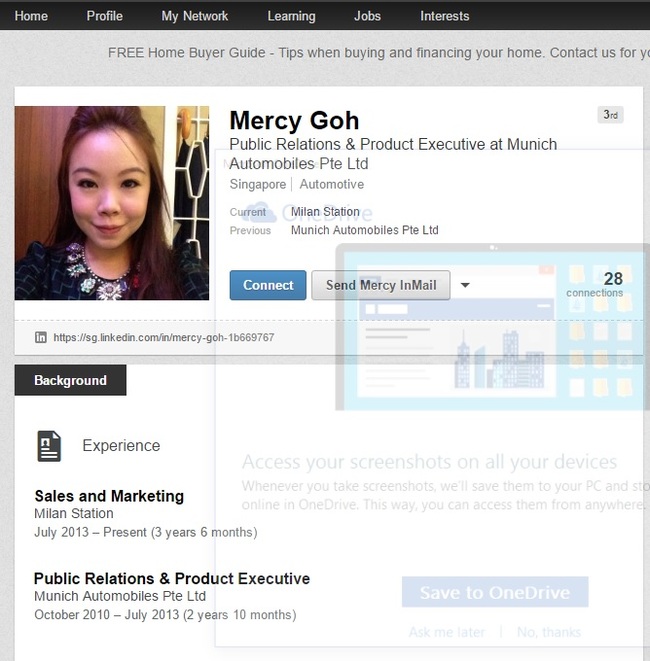Select the Background section tab
Image resolution: width=650 pixels, height=661 pixels.
70,380
